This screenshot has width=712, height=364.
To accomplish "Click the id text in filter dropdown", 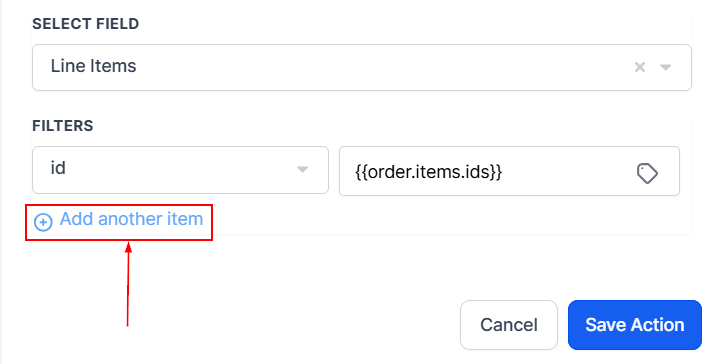I will click(58, 168).
